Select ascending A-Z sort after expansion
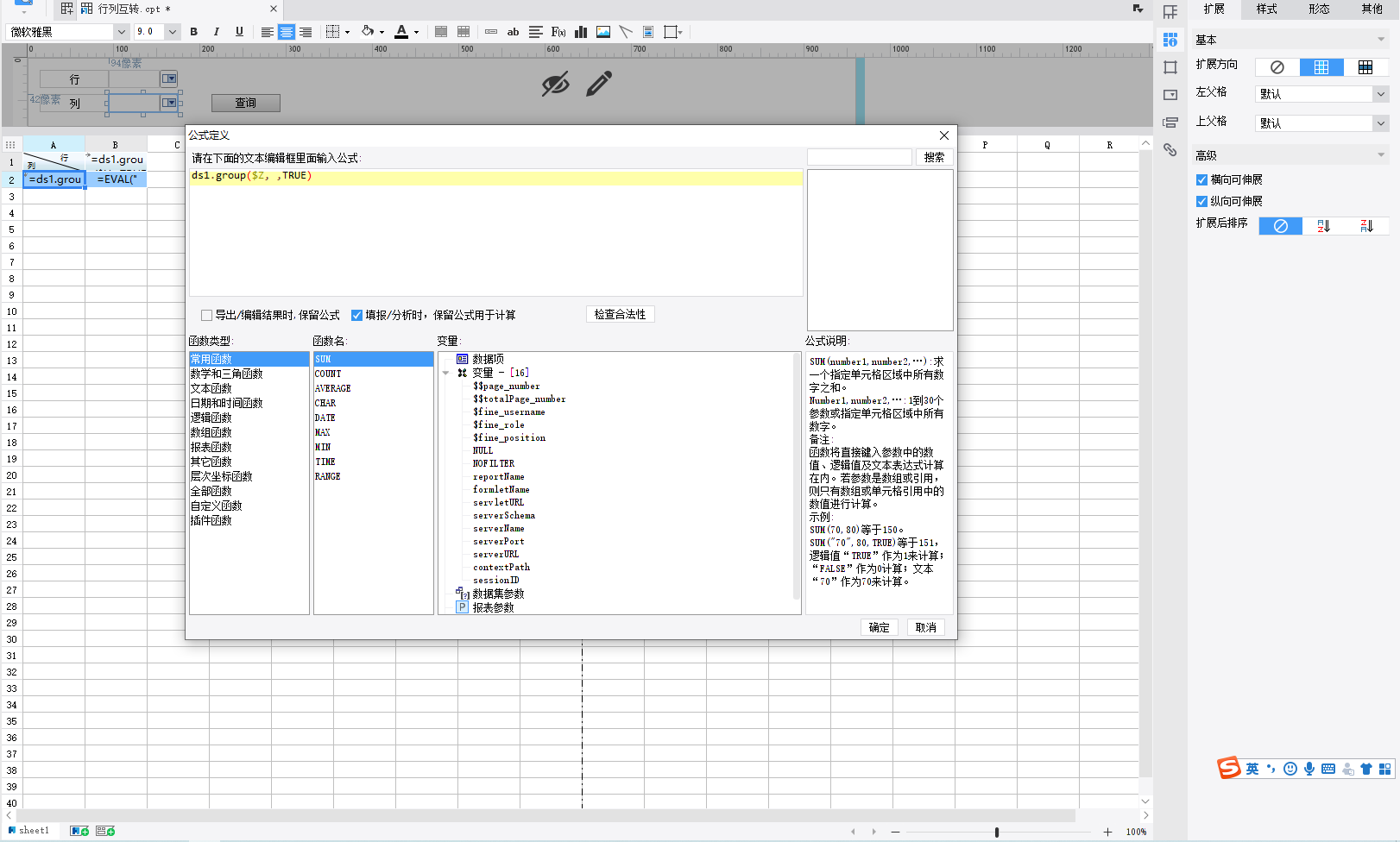This screenshot has height=842, width=1400. [x=1323, y=226]
